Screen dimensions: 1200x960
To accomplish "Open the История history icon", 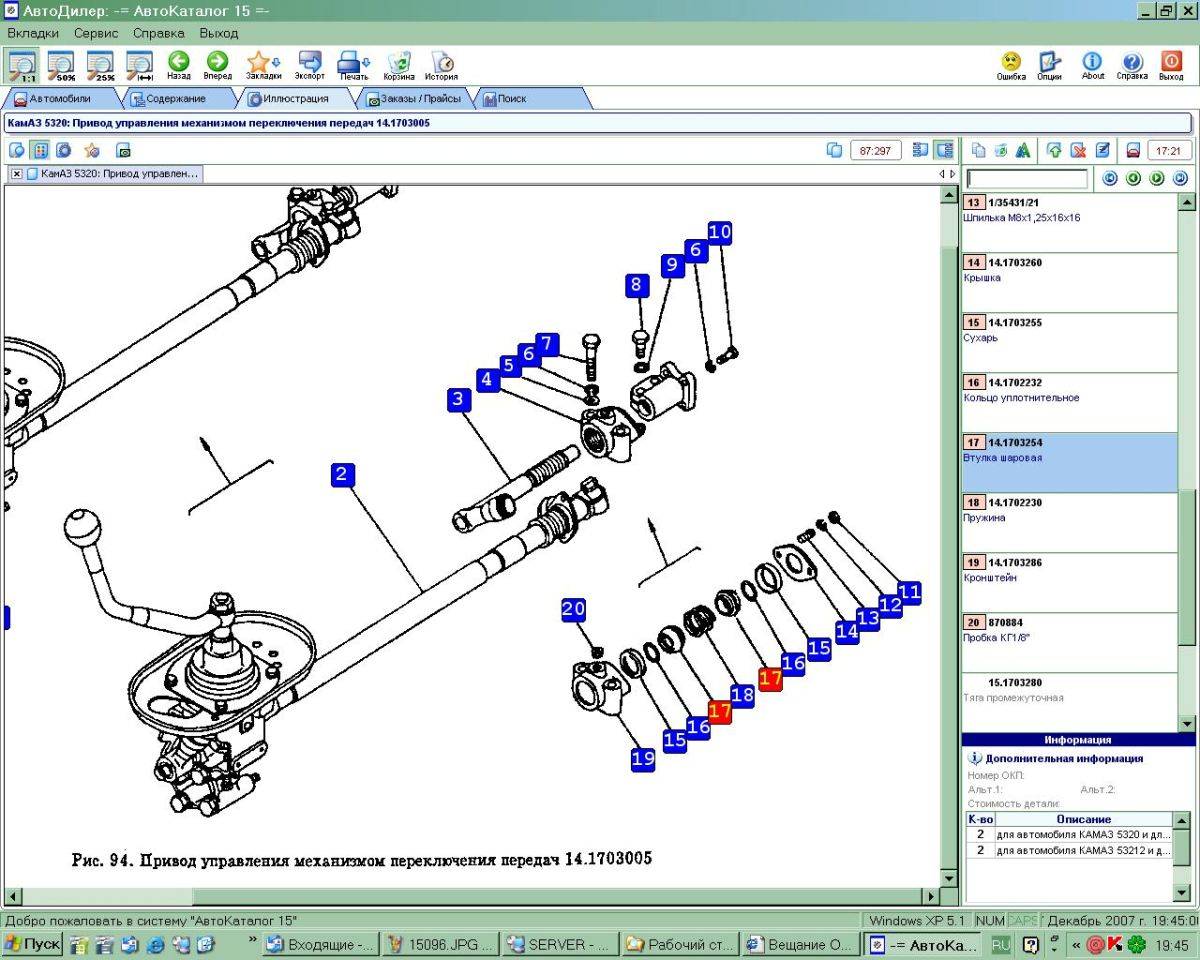I will click(x=441, y=62).
